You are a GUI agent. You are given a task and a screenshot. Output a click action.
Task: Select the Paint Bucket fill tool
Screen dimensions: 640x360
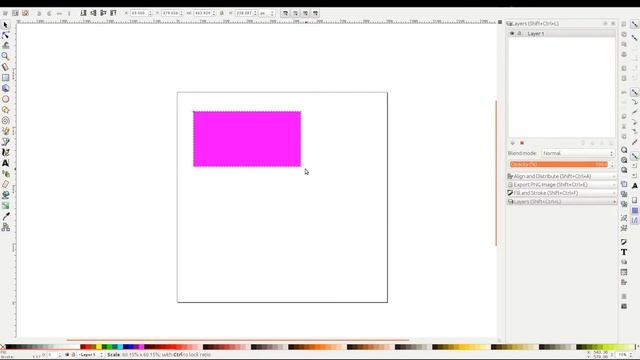pos(5,195)
